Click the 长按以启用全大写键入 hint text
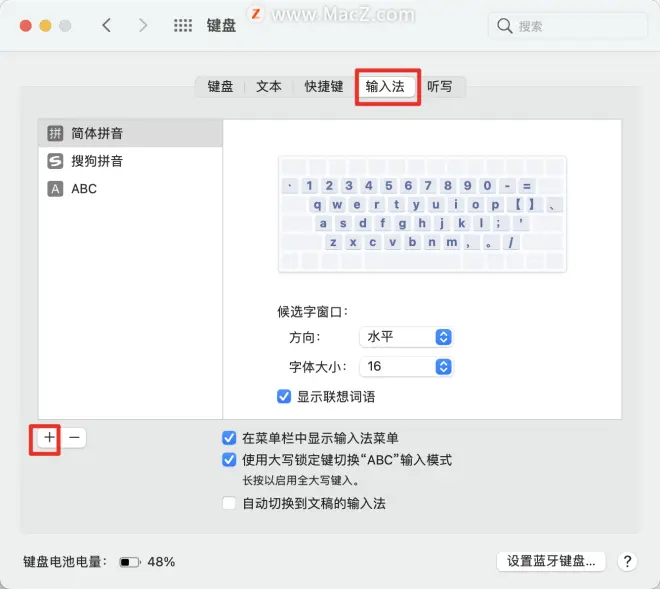 click(300, 480)
